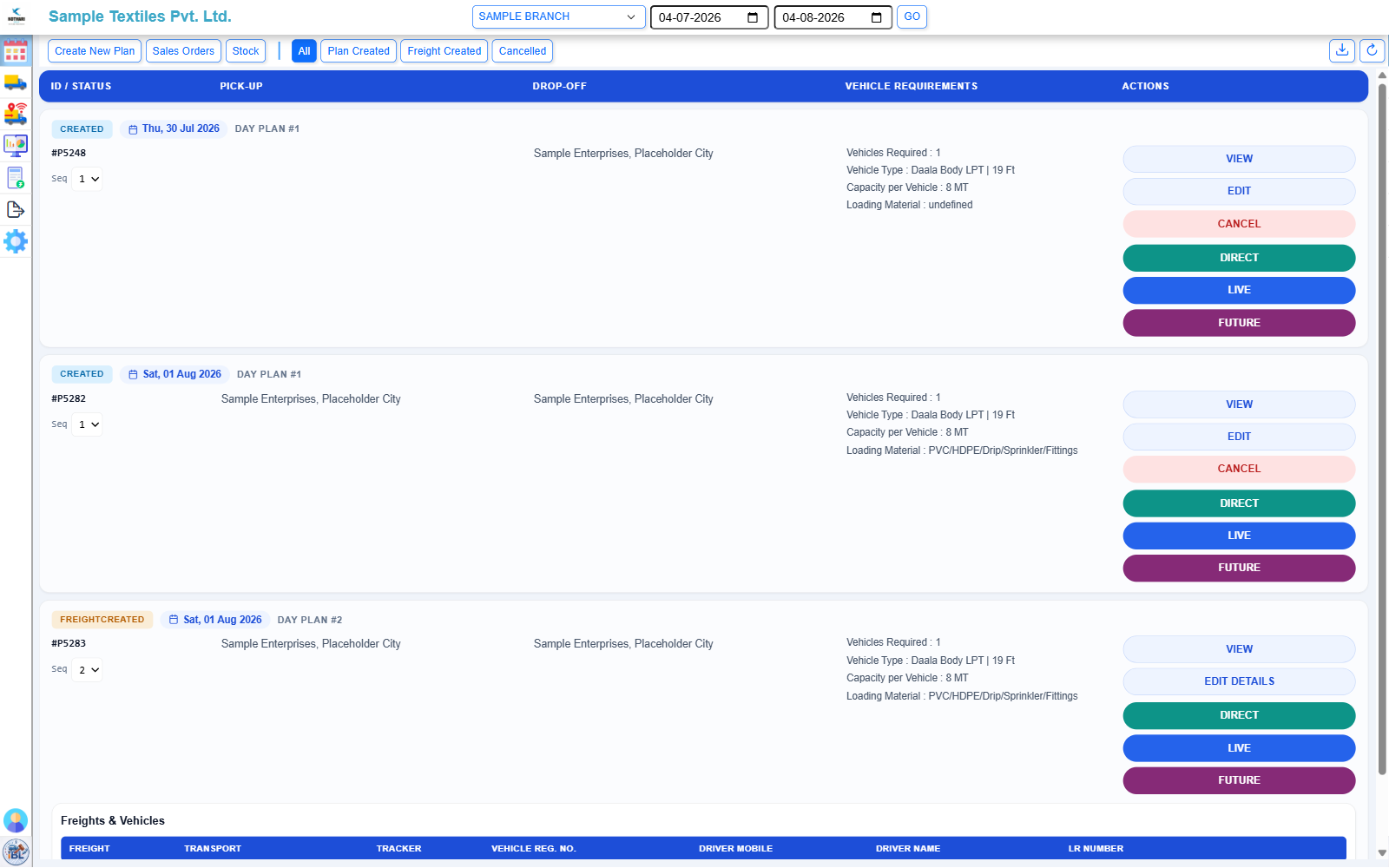Select the All filter tab
The image size is (1389, 868).
(x=304, y=51)
